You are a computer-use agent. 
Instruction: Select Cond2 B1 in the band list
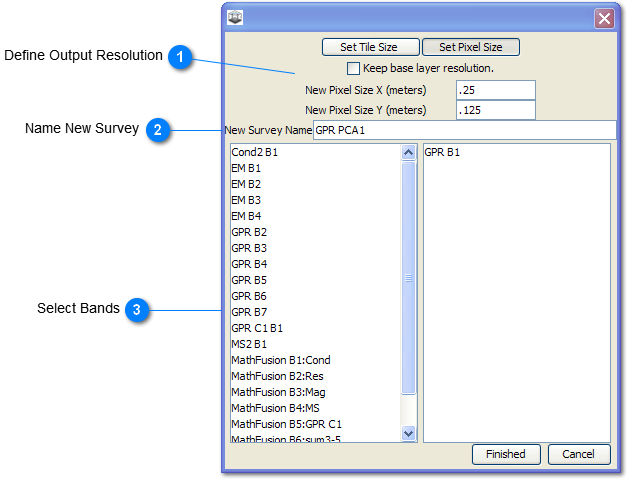coord(255,153)
